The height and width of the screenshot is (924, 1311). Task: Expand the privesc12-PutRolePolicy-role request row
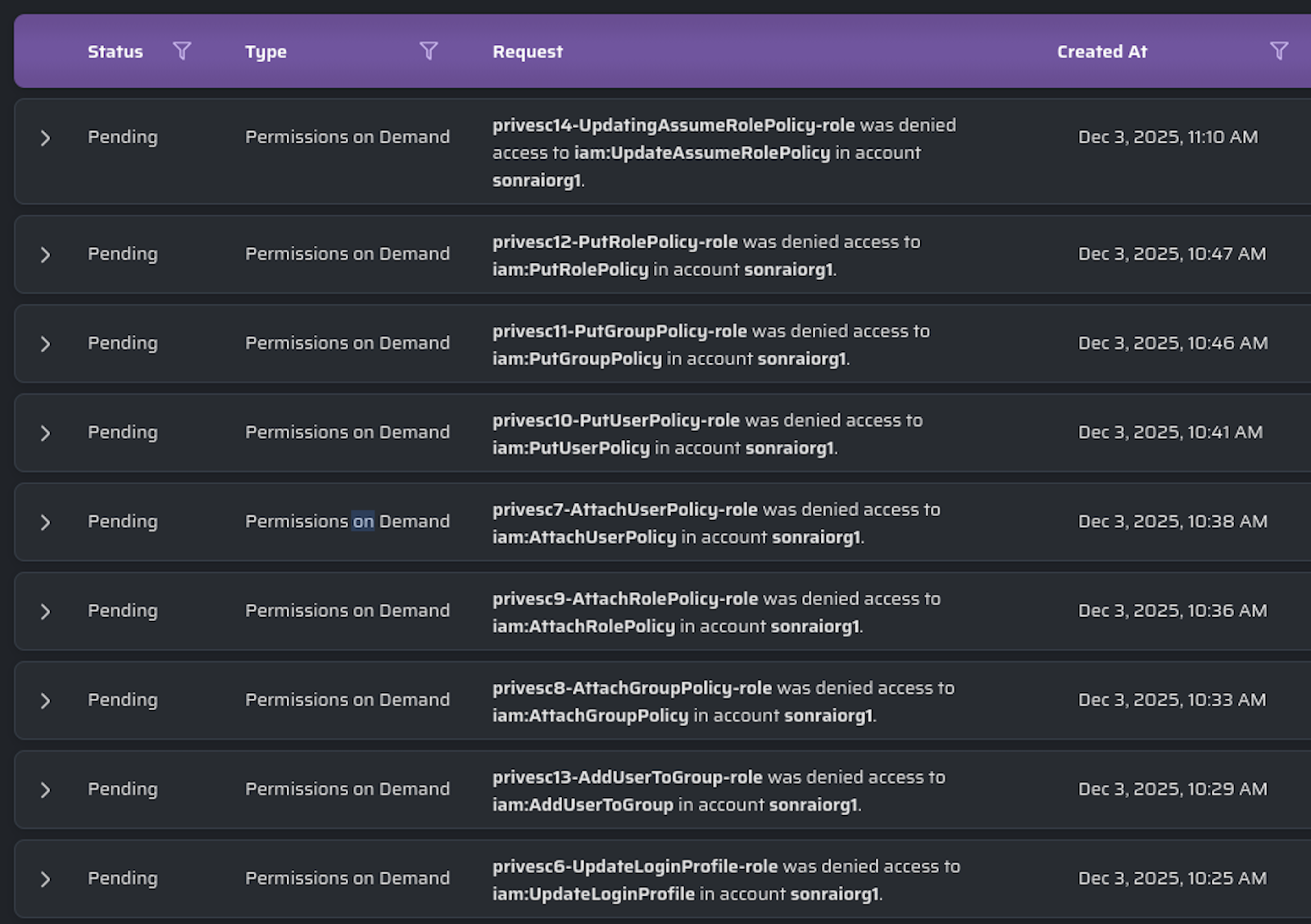46,255
